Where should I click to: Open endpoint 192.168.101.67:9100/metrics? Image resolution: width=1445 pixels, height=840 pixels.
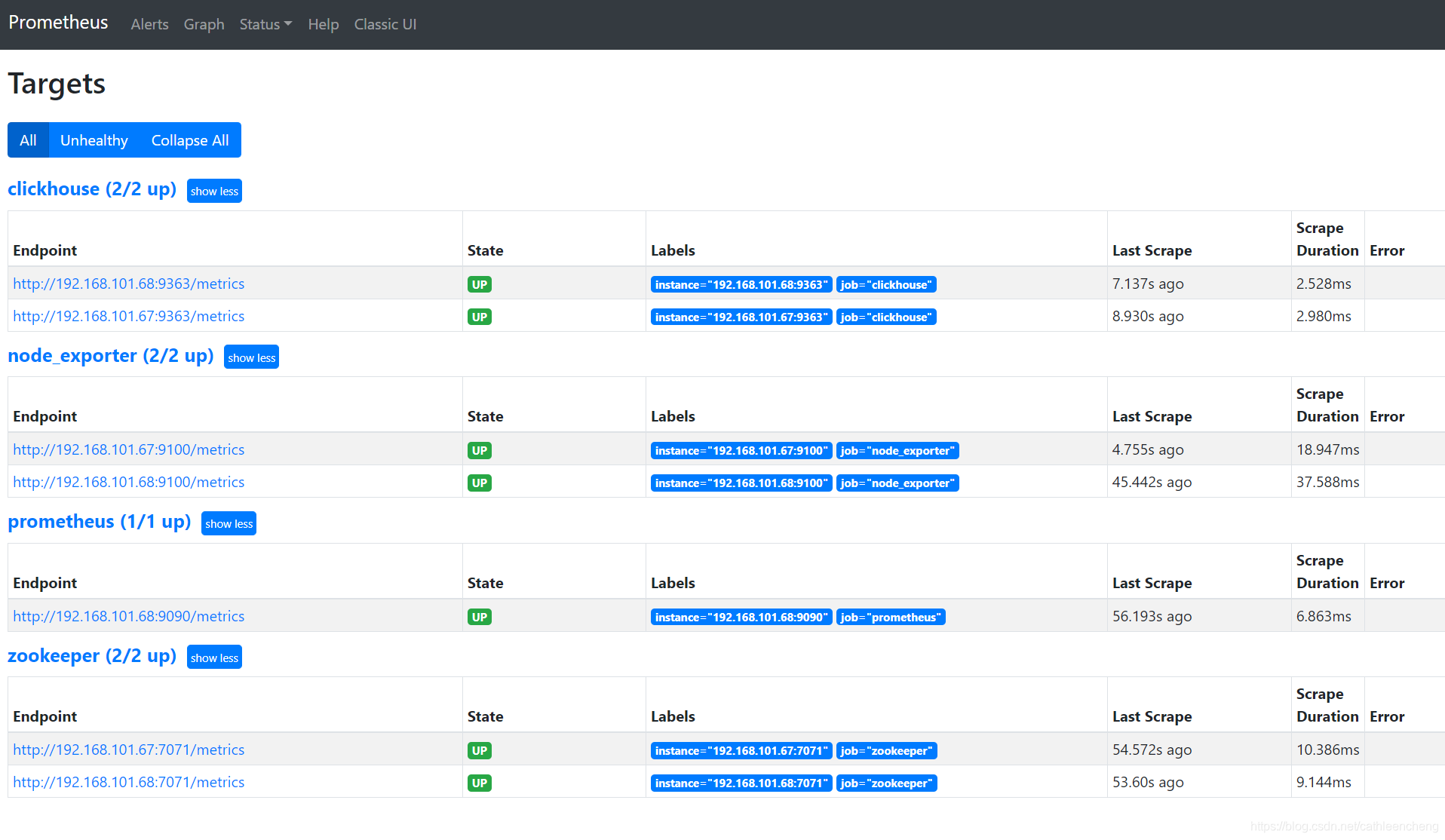pyautogui.click(x=128, y=449)
